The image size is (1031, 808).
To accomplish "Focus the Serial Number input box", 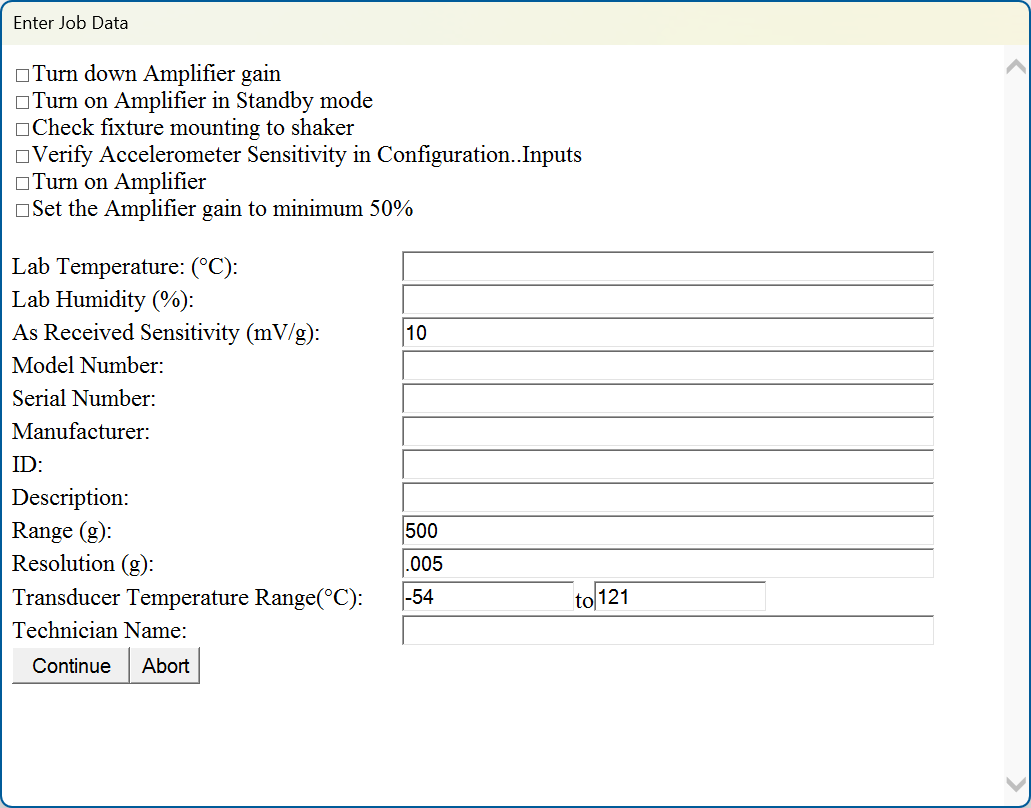I will coord(667,399).
